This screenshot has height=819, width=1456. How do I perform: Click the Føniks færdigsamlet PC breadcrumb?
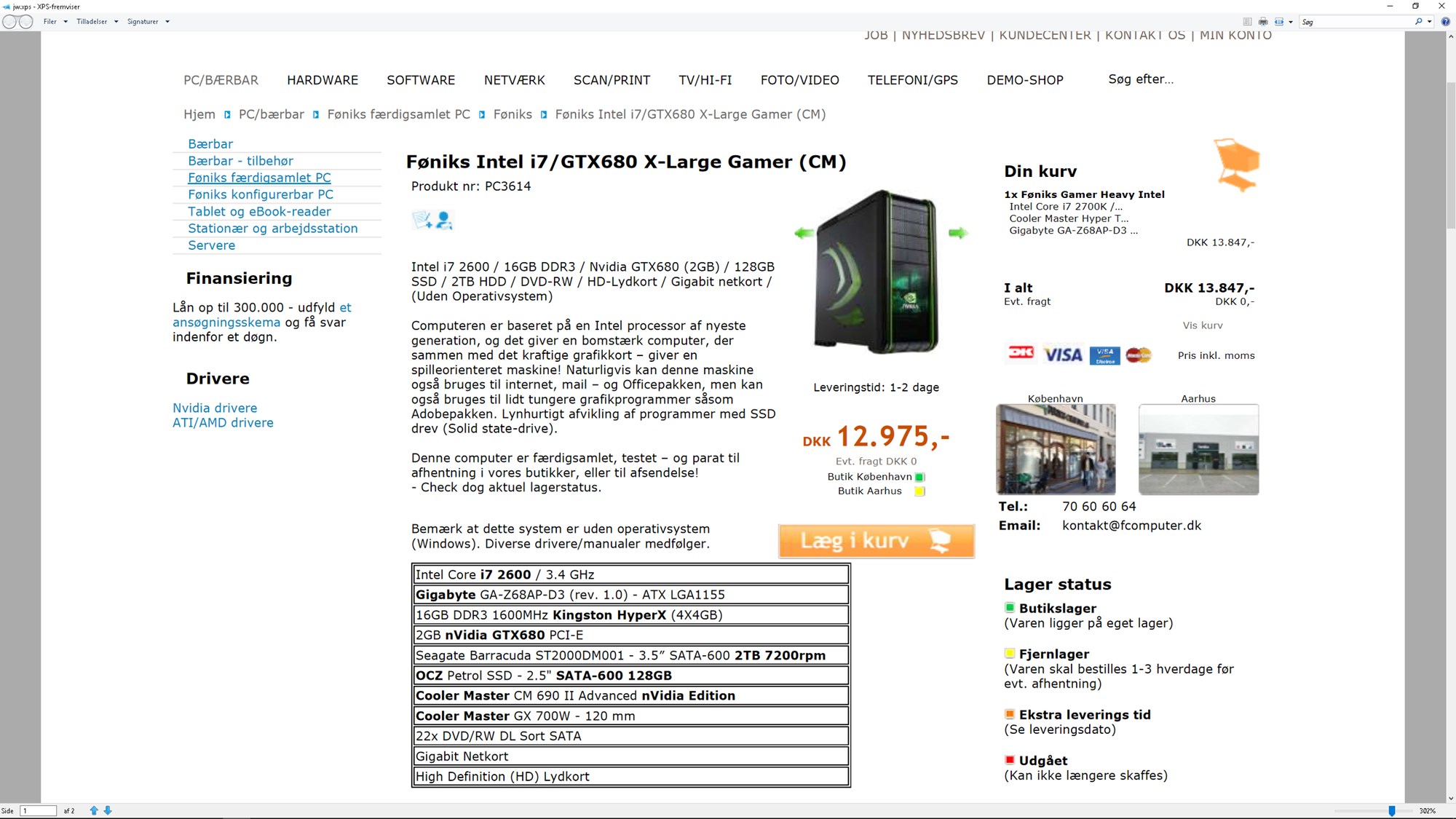point(399,114)
